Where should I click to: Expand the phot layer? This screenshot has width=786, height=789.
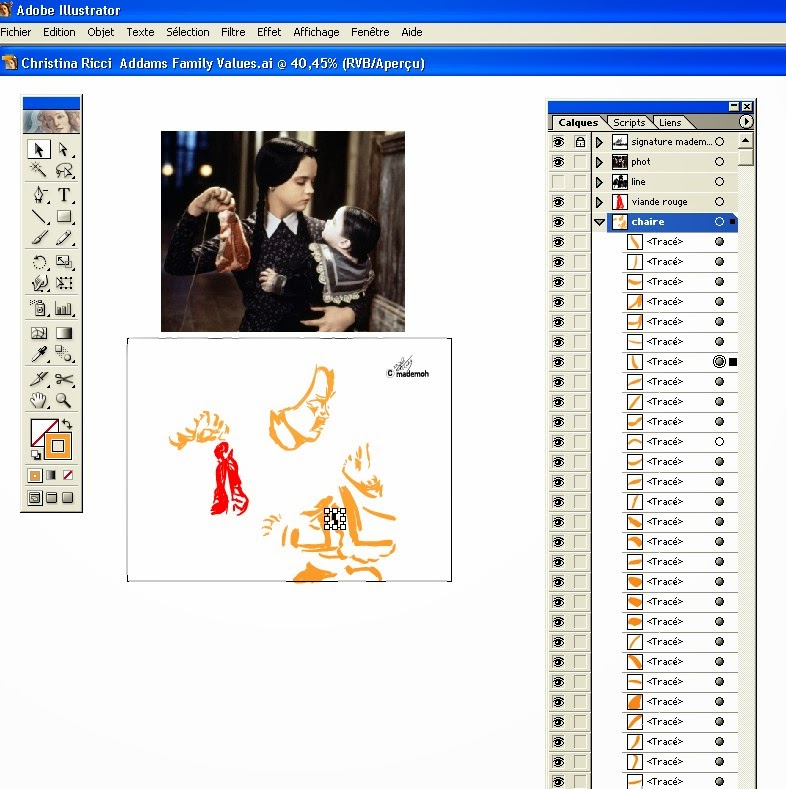tap(599, 162)
